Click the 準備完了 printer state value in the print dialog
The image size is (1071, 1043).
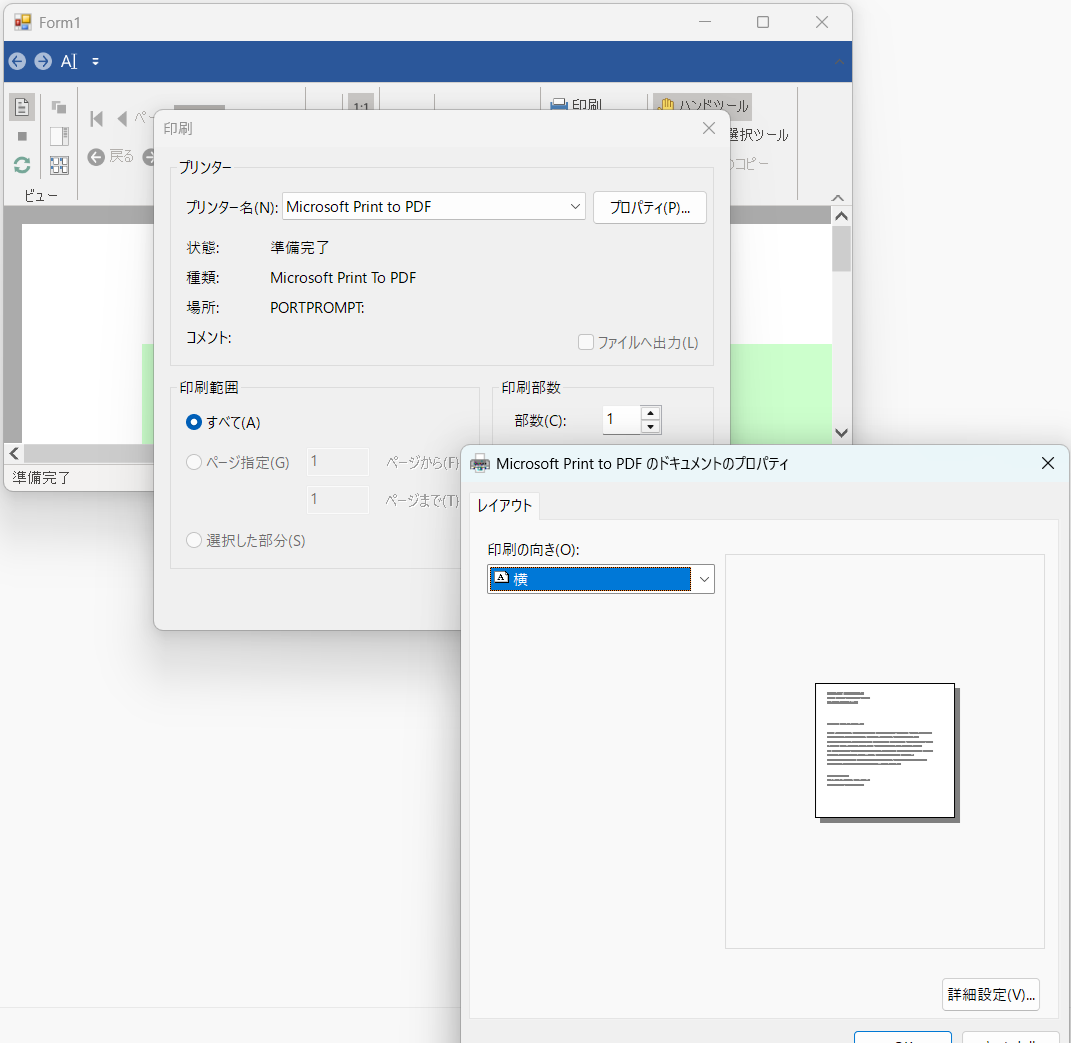pos(300,247)
